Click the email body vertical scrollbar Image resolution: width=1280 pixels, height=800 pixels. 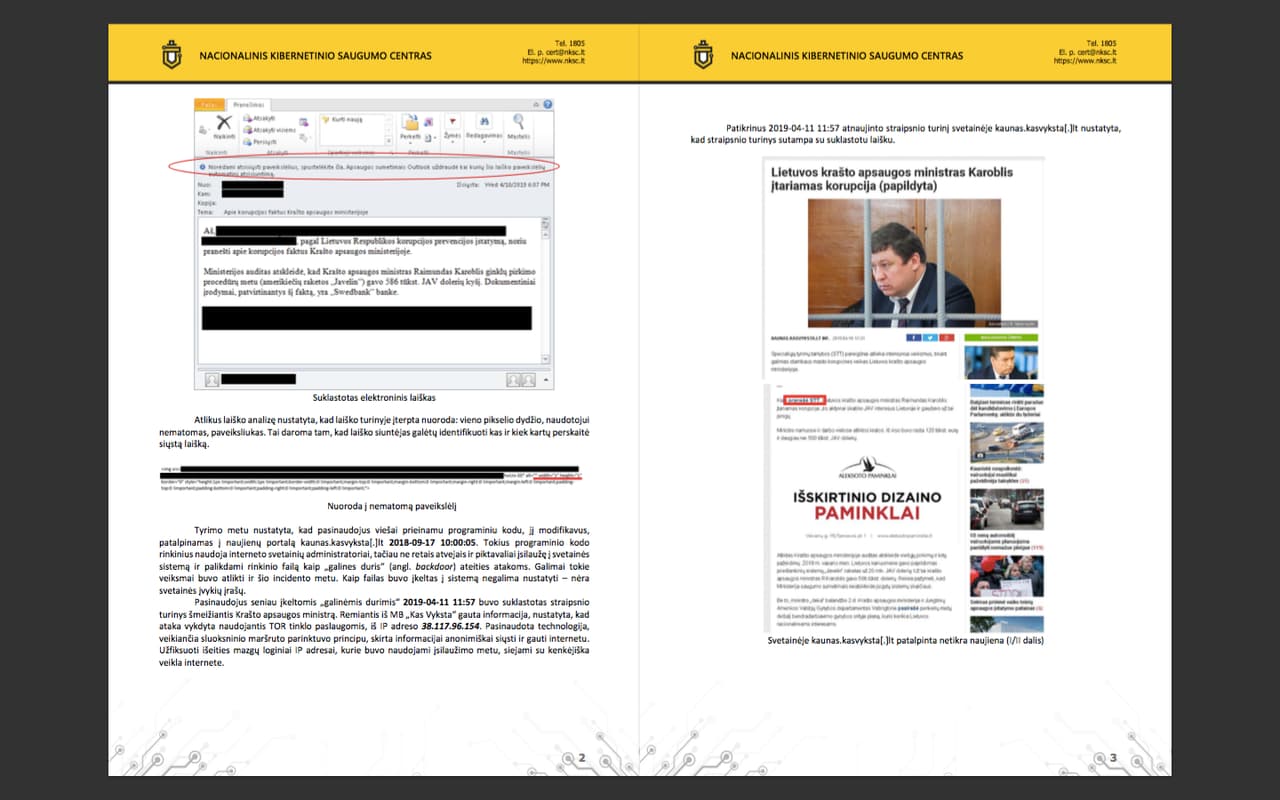point(545,291)
